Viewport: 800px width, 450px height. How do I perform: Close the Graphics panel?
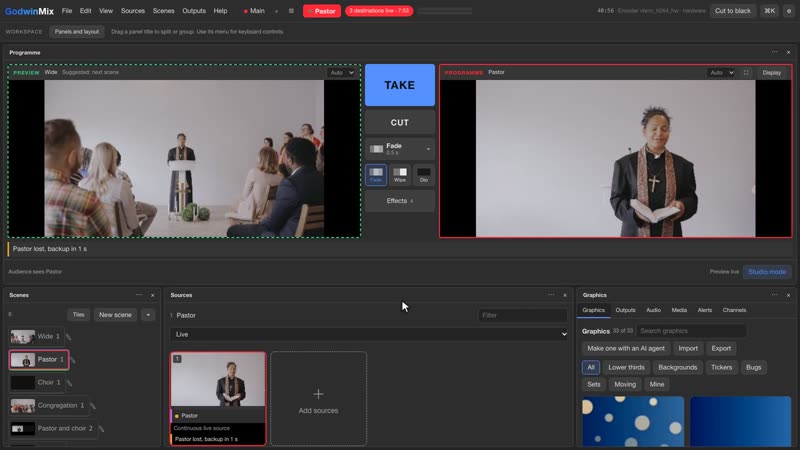[x=788, y=295]
